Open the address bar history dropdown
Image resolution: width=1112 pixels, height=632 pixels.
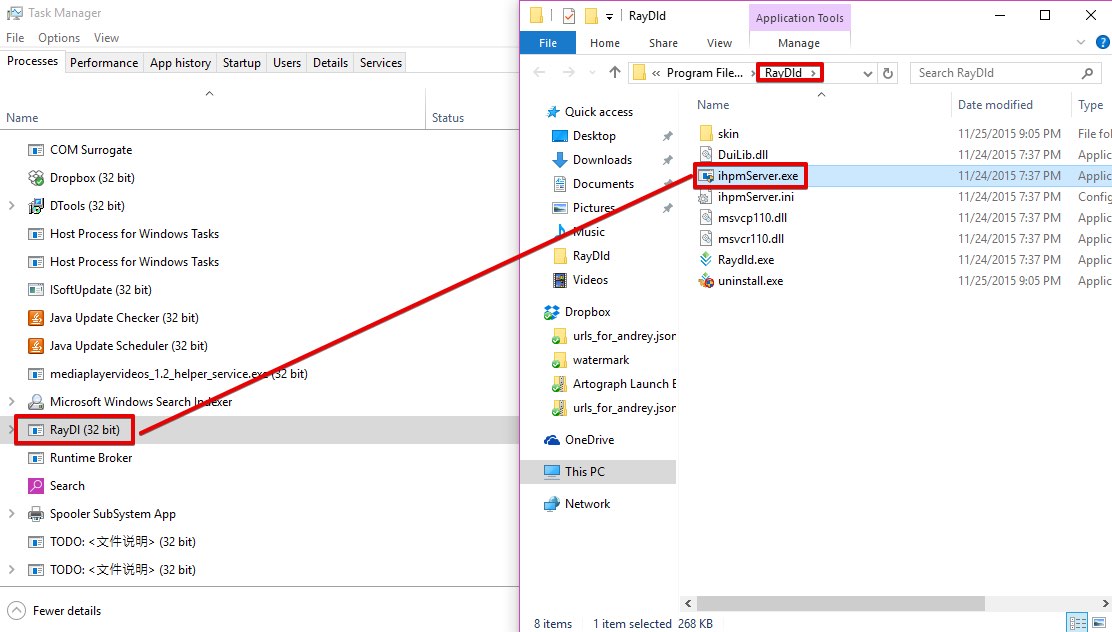point(867,73)
